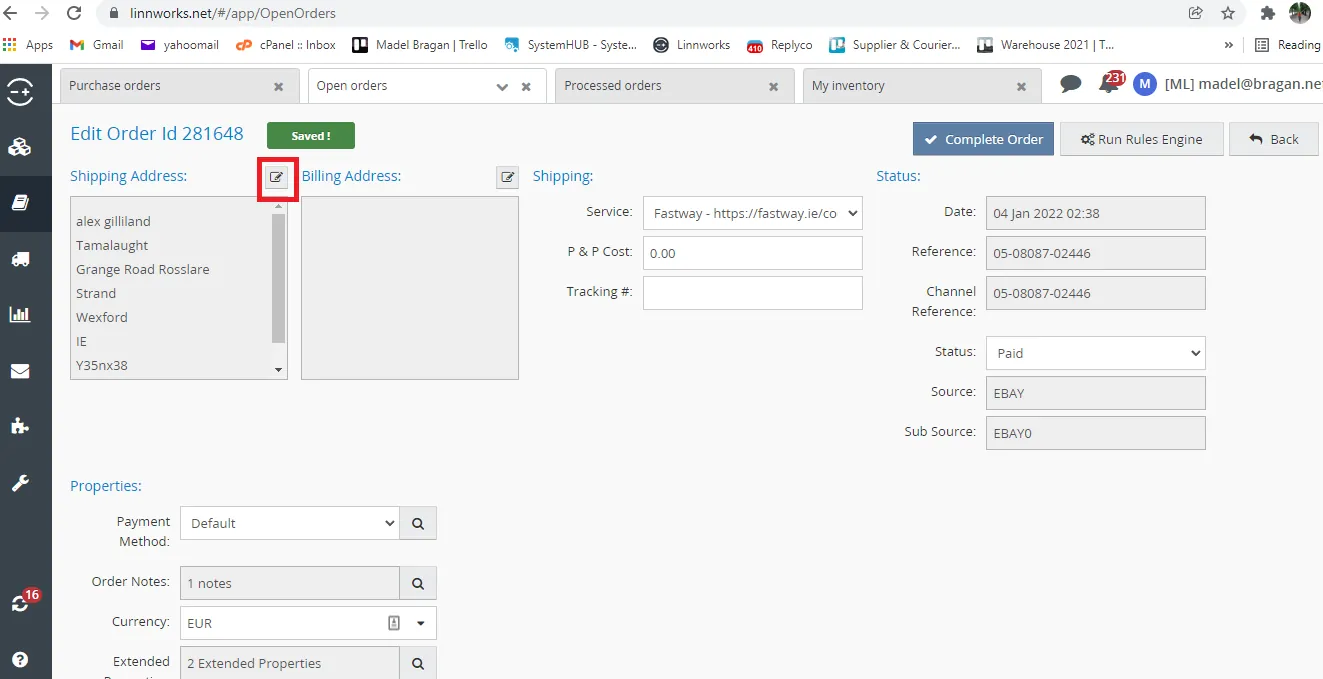The image size is (1323, 679).
Task: Open the Orders sidebar icon
Action: pyautogui.click(x=20, y=203)
